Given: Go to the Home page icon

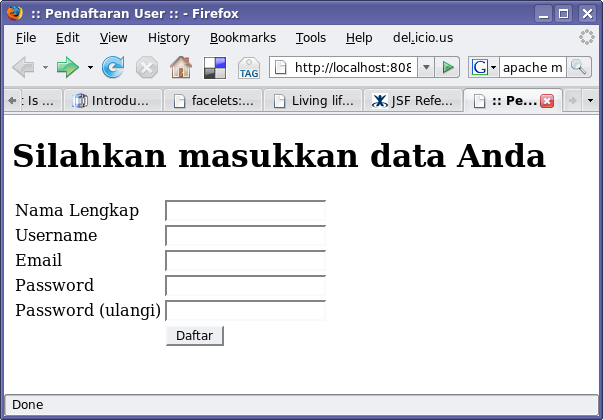Looking at the screenshot, I should click(180, 67).
